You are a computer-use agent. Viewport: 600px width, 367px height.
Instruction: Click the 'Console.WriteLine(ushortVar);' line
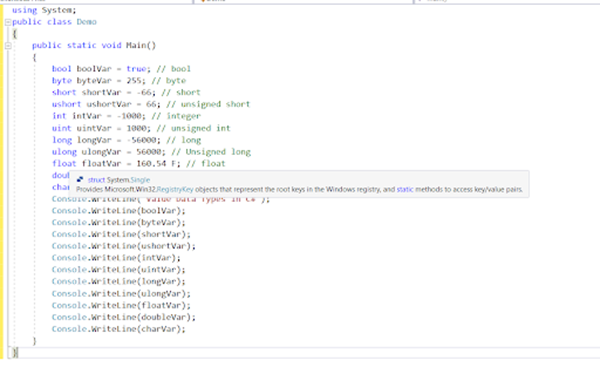pyautogui.click(x=123, y=246)
